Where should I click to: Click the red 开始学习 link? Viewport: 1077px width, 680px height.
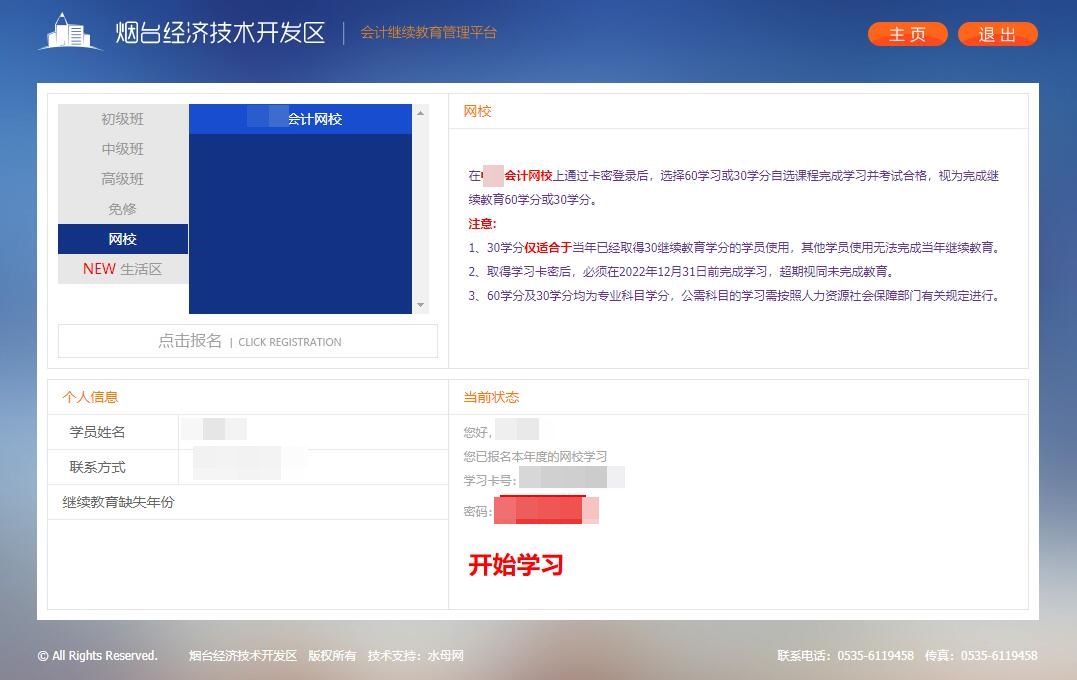516,565
